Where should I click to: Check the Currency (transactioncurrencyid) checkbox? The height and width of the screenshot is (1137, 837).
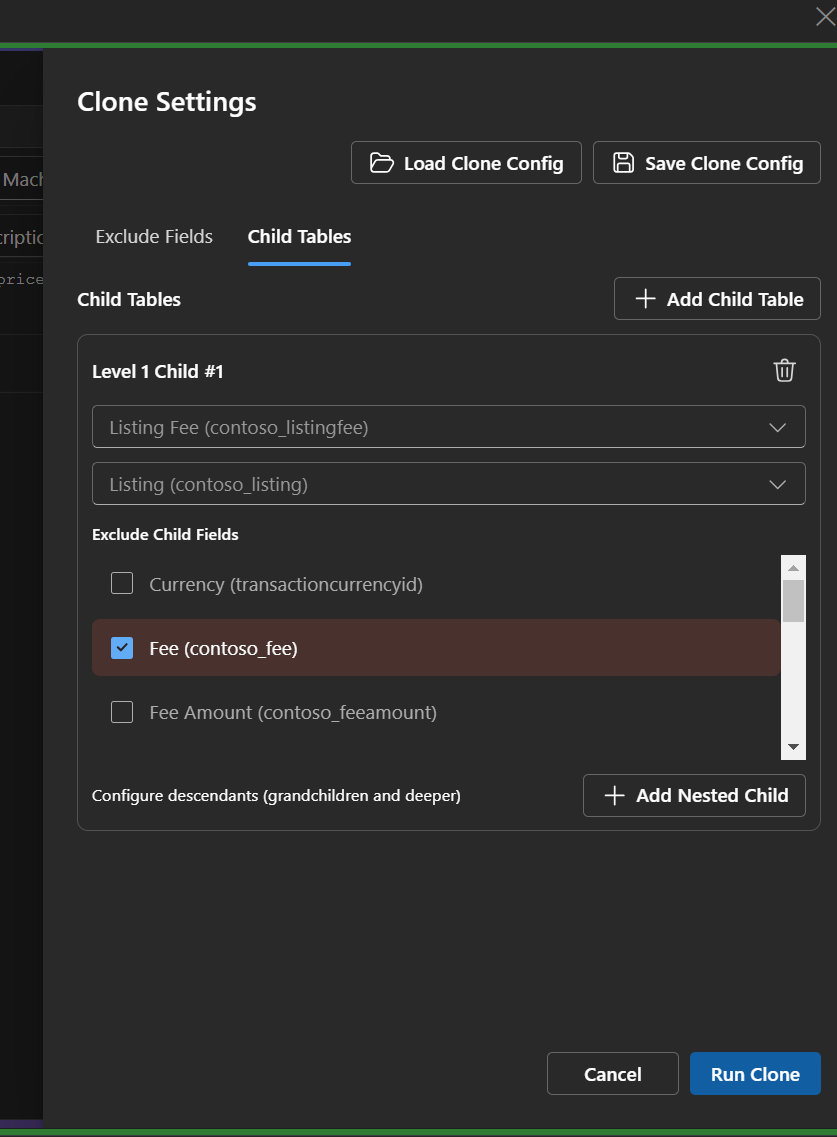(122, 584)
